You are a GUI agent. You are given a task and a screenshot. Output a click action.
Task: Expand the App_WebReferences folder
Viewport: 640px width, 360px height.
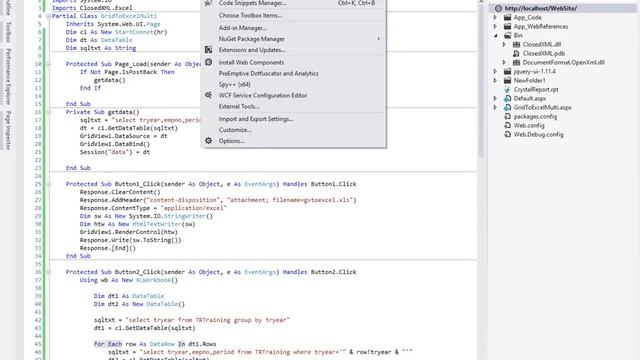coord(496,27)
